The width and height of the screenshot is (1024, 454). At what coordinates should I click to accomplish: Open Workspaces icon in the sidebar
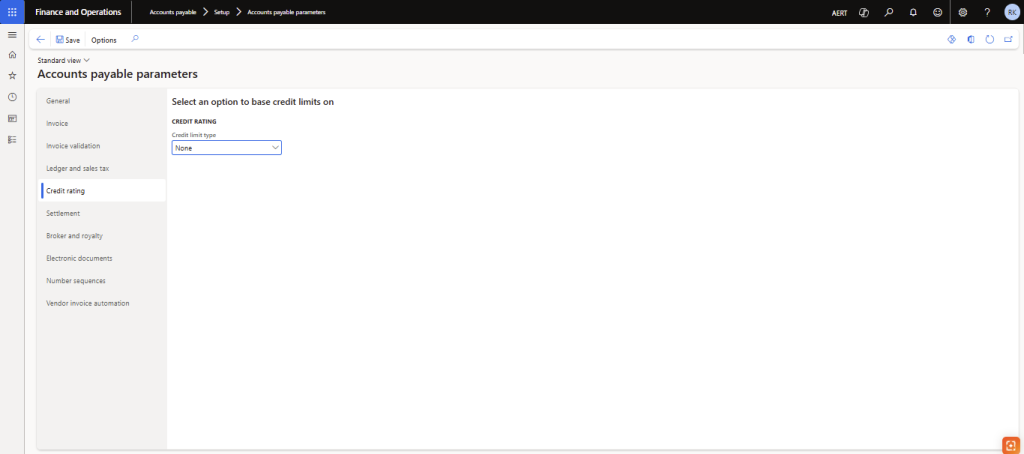tap(12, 118)
